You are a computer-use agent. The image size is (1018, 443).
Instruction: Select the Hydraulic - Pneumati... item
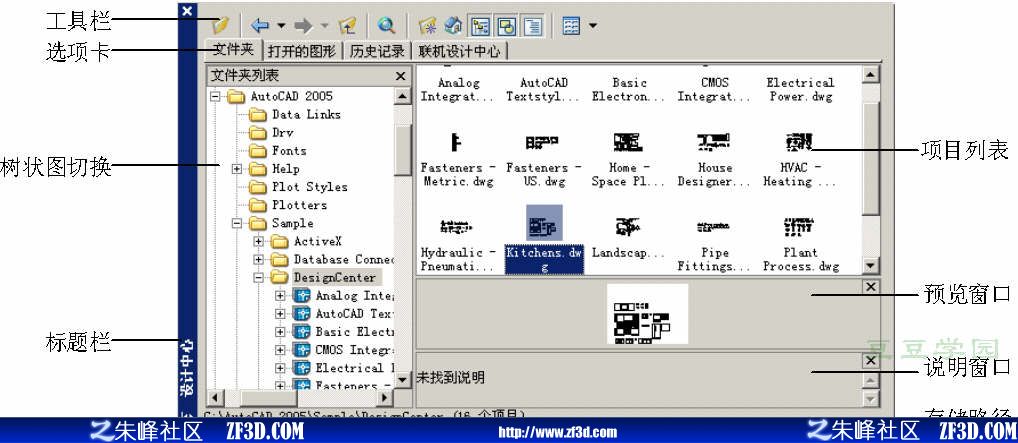tap(458, 244)
